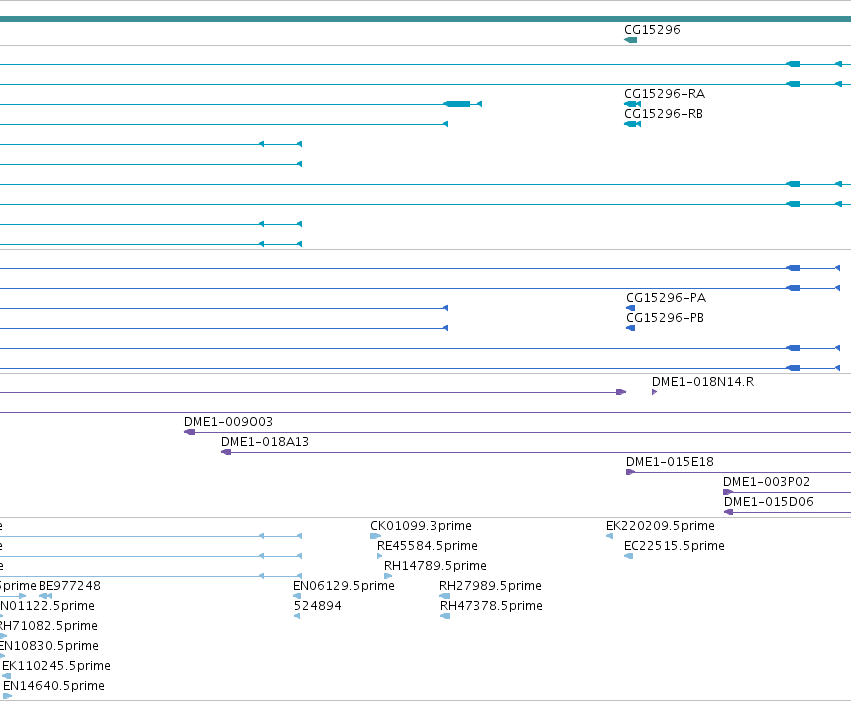Click the wide exon block left of CG15296-RA
The height and width of the screenshot is (701, 851).
click(457, 104)
